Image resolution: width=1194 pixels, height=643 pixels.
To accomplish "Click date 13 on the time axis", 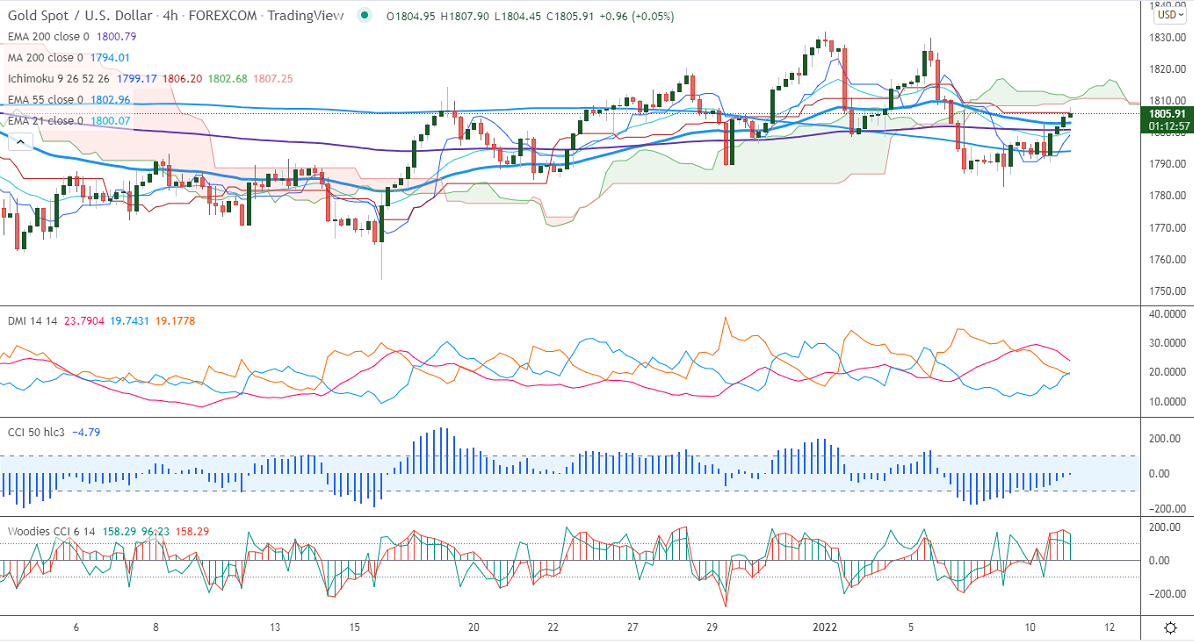I will 275,628.
